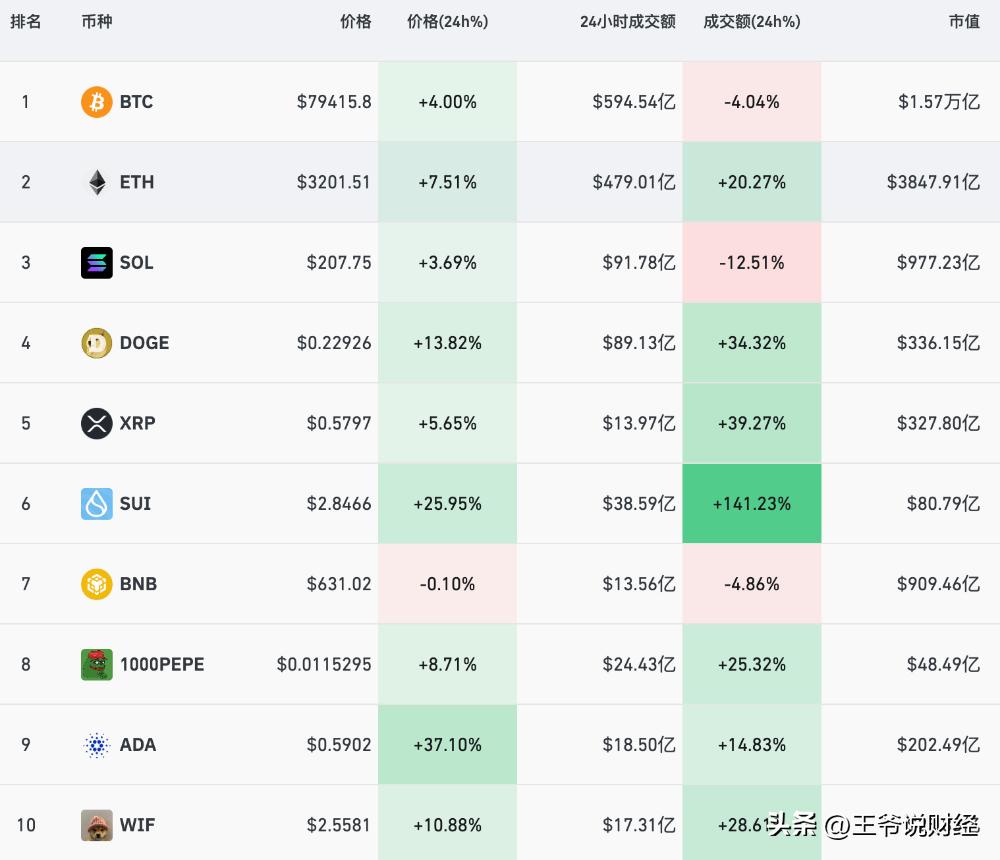This screenshot has height=860, width=1000.
Task: Click the DOGE Dogecoin icon
Action: tap(96, 343)
